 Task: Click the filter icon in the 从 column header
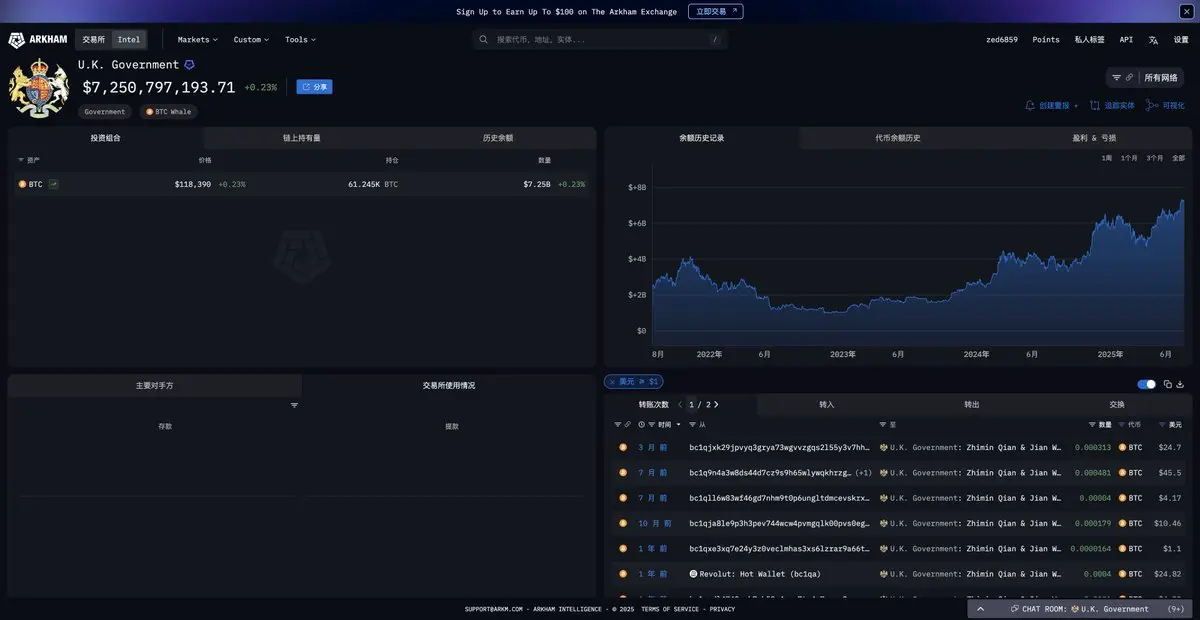pos(691,425)
